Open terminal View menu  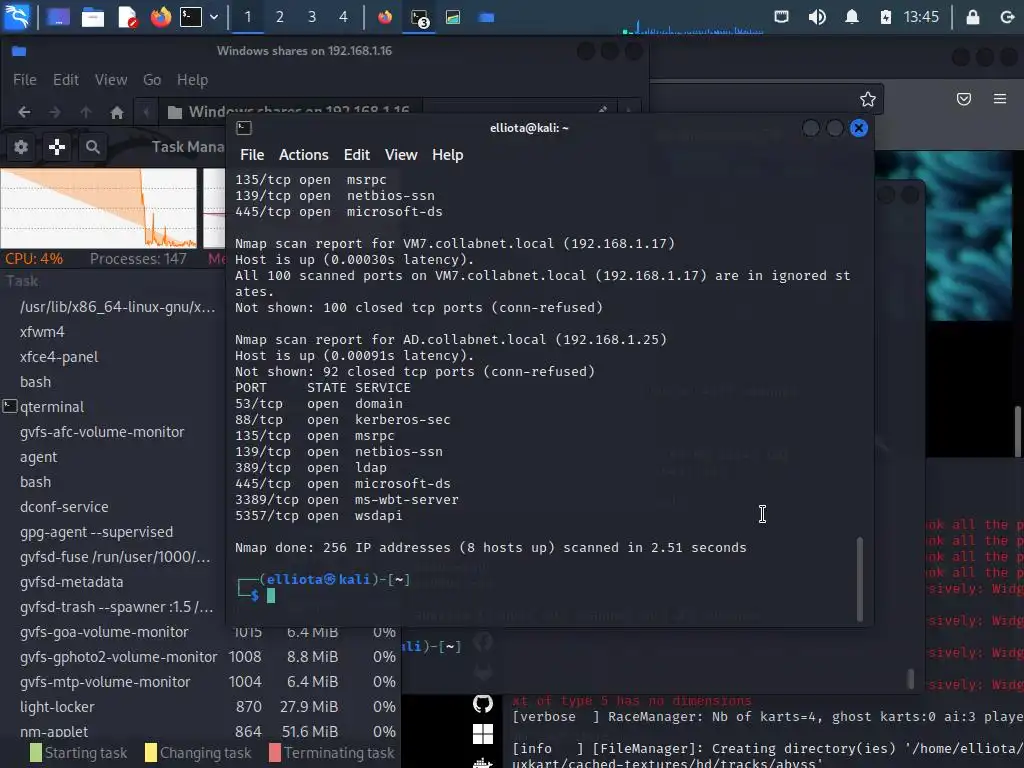point(401,155)
